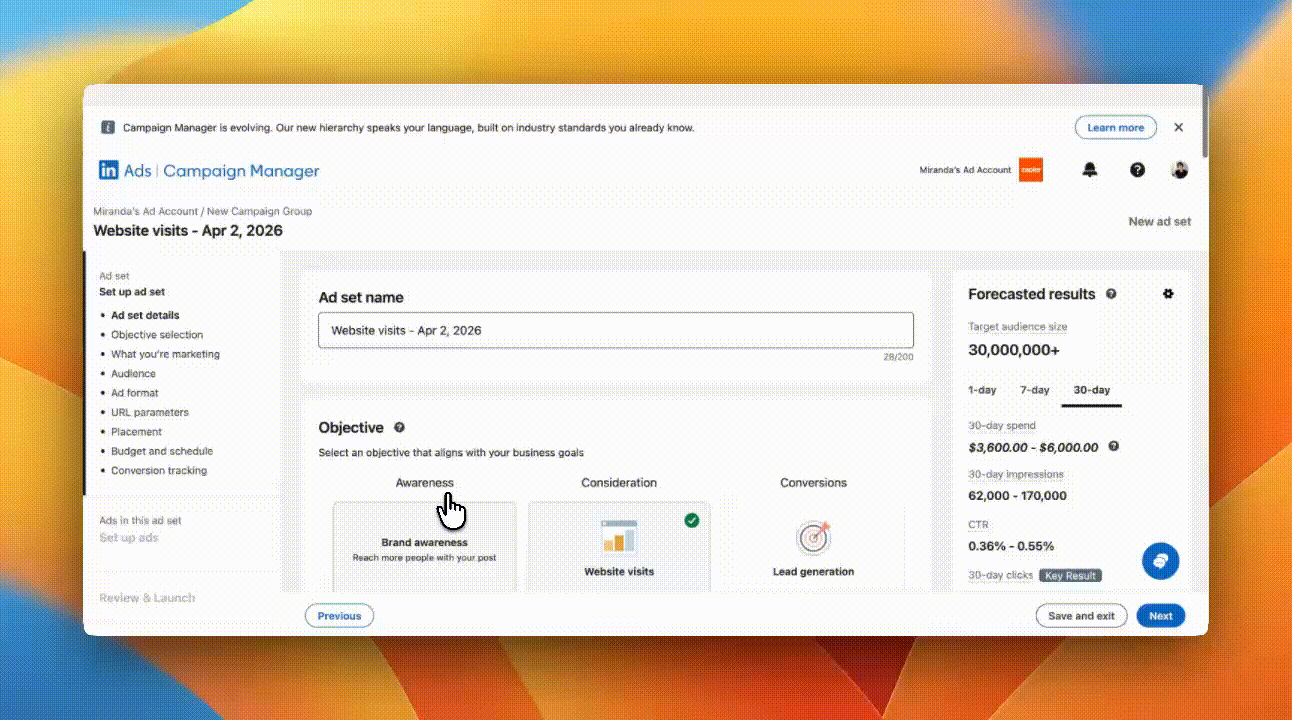Open the floating chat support button
Screen dimensions: 1292x720
[x=1160, y=561]
